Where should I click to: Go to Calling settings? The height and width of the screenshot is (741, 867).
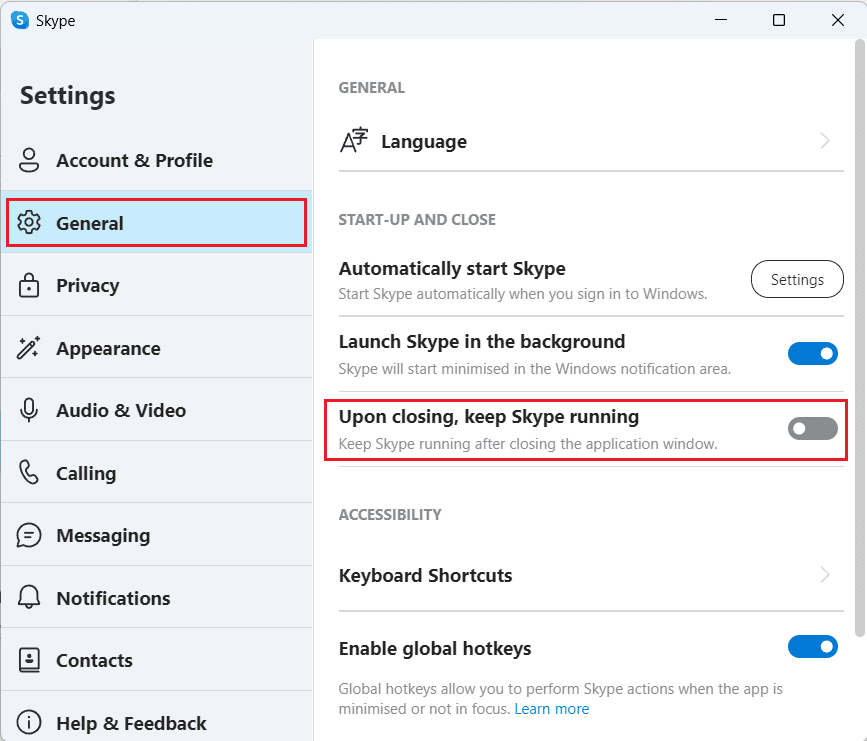click(157, 473)
